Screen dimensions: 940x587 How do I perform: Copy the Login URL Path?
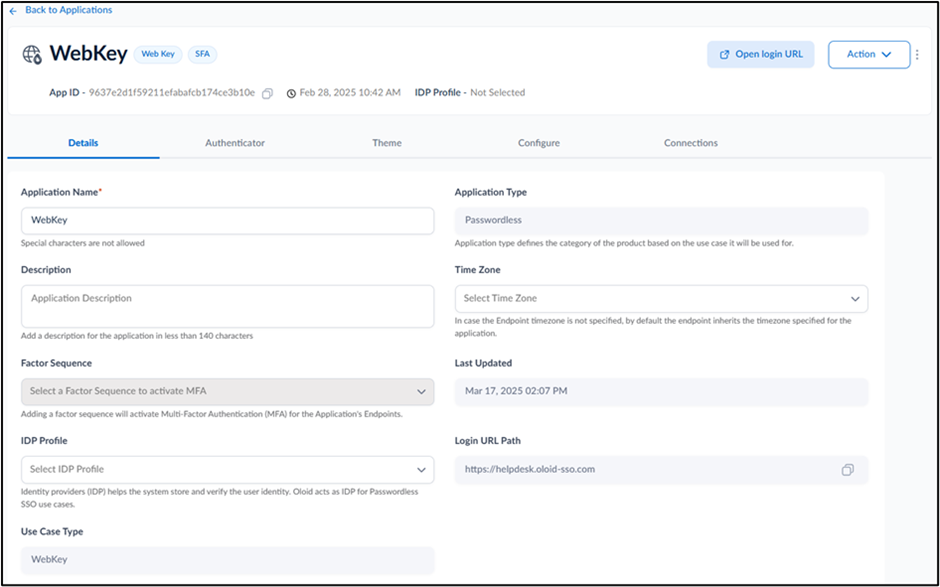pos(847,469)
